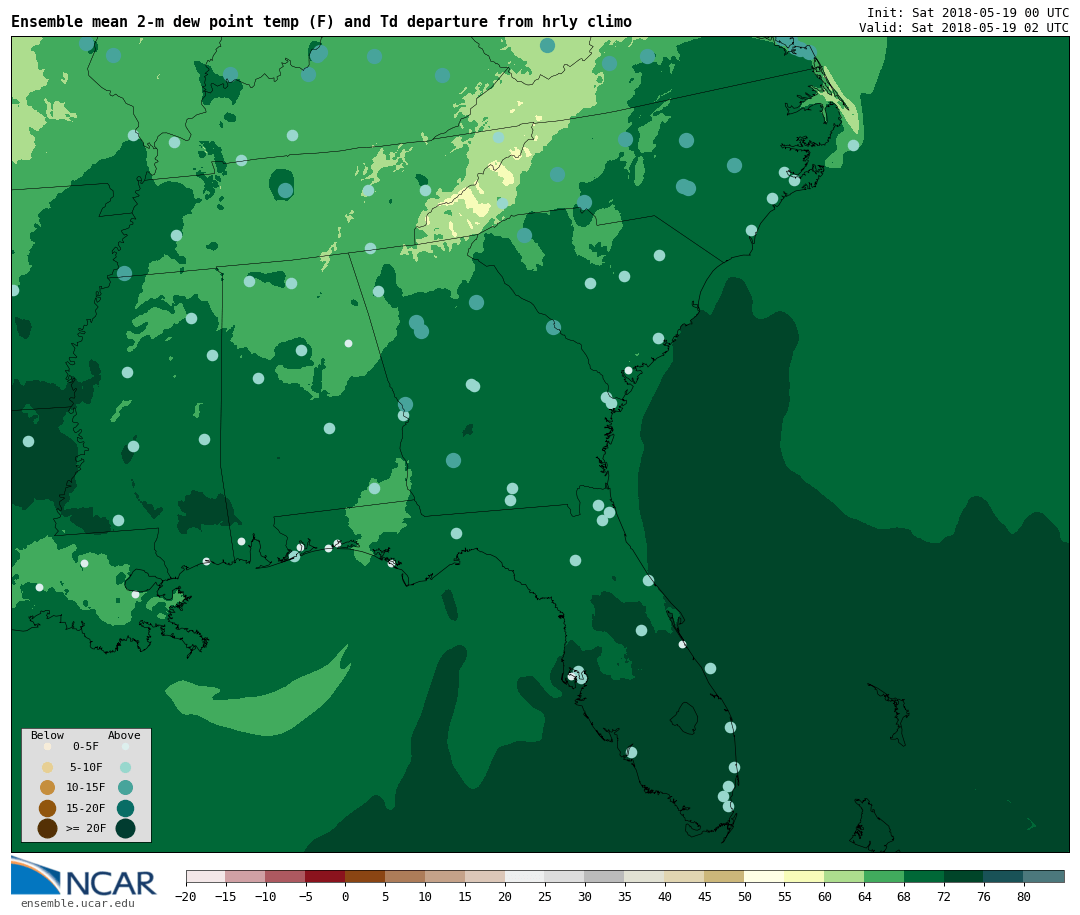
Task: Pick the near-white 20 to 25 colorbar swatch
Action: coord(525,876)
